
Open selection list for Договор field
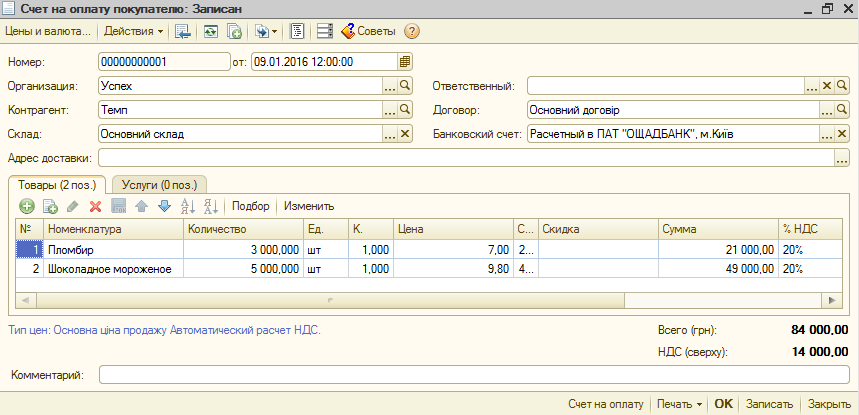tap(827, 109)
